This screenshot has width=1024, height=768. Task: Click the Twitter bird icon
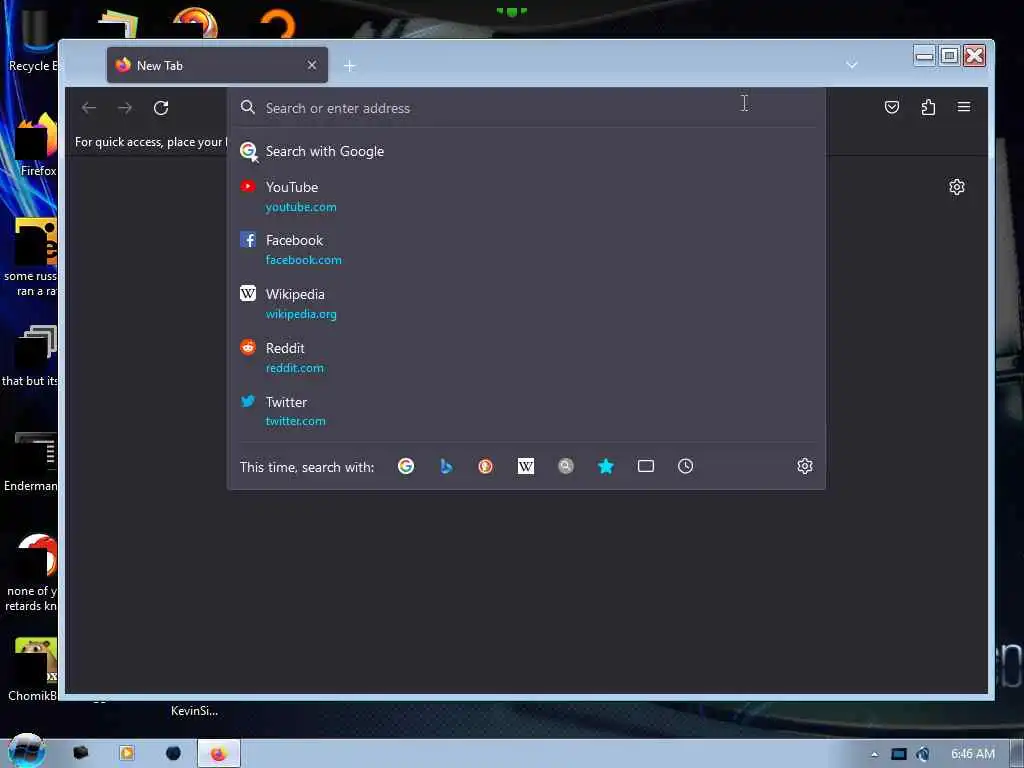(x=248, y=401)
